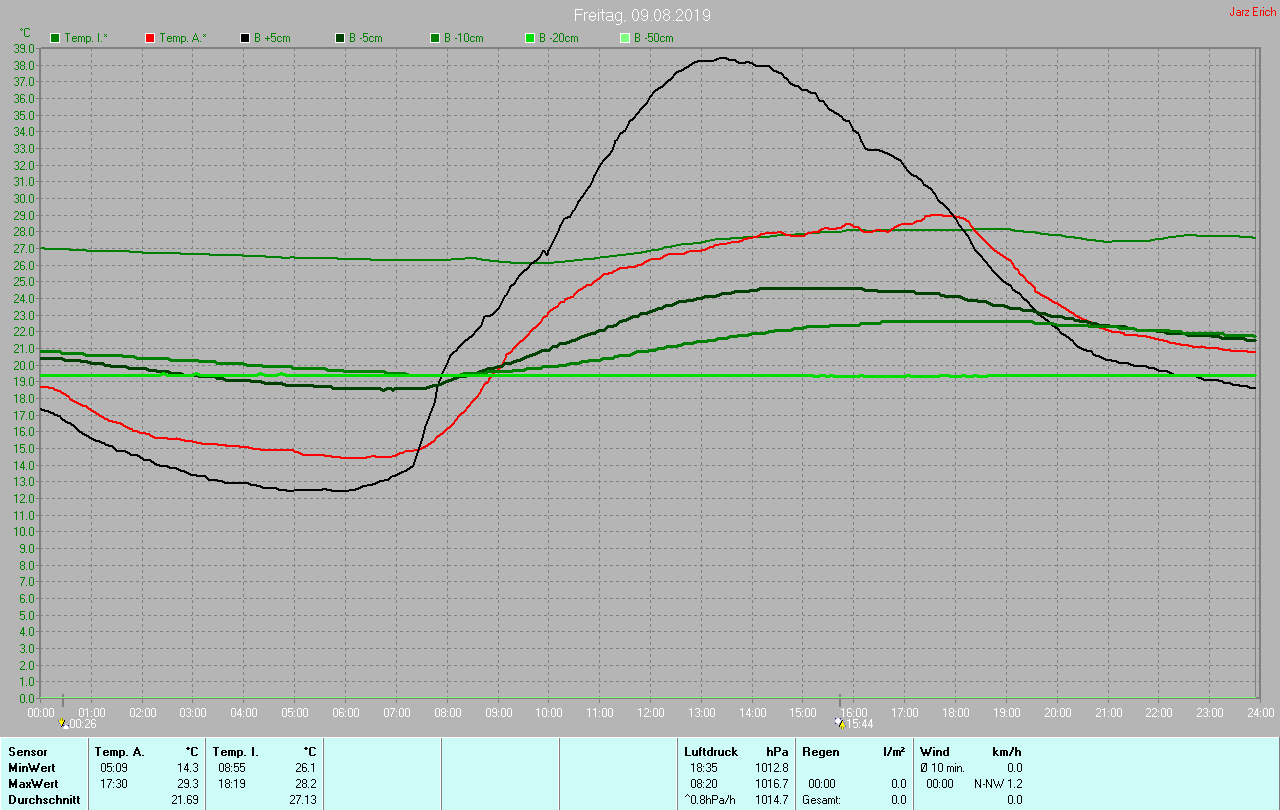Click the chart title 'Freitag, 09.08.2019'
This screenshot has height=810, width=1280.
pyautogui.click(x=642, y=15)
